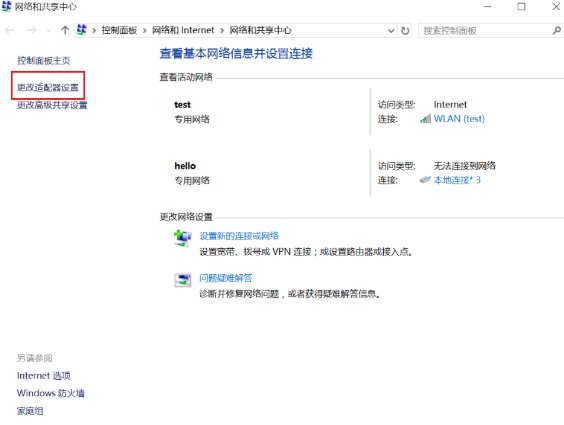Go up one level with up arrow
Image resolution: width=564 pixels, height=425 pixels.
[x=65, y=30]
